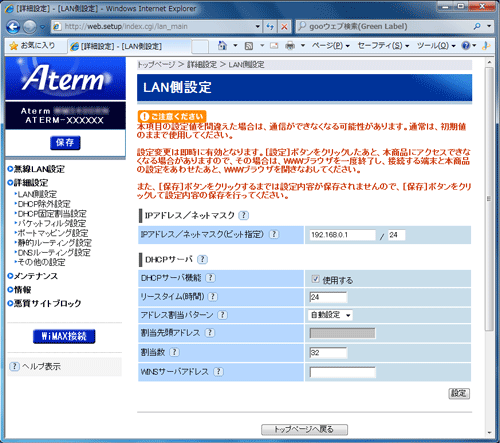The image size is (500, 443).
Task: Click the RSS feeds icon
Action: 249,46
